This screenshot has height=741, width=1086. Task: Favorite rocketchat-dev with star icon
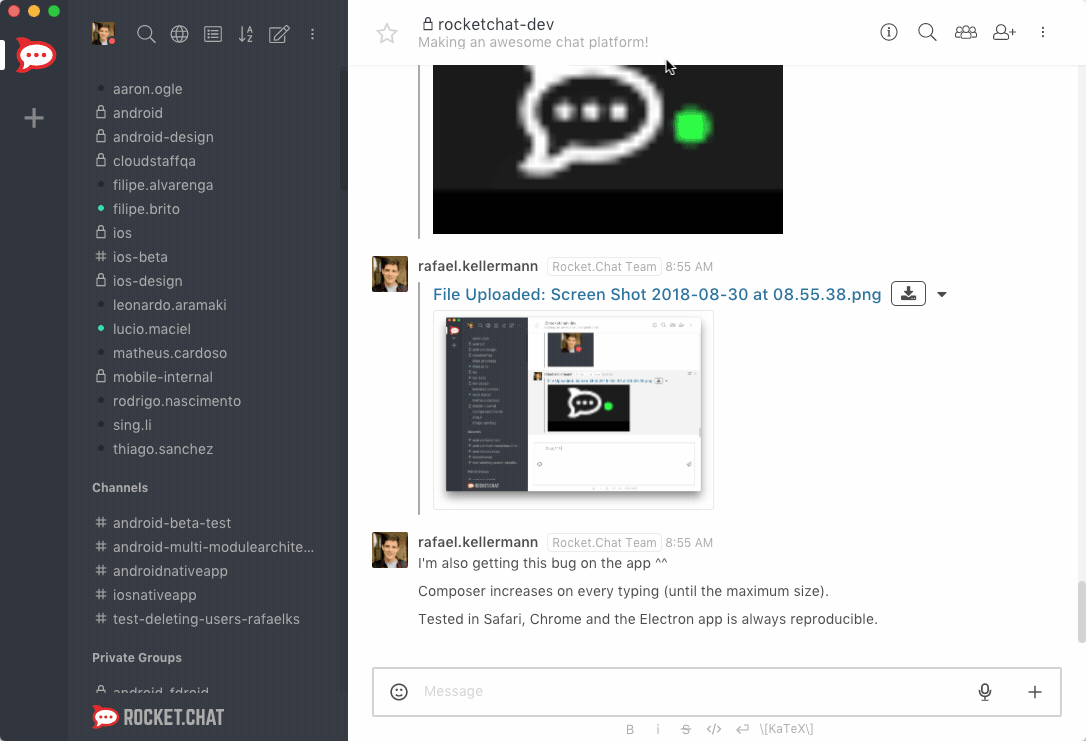(387, 33)
